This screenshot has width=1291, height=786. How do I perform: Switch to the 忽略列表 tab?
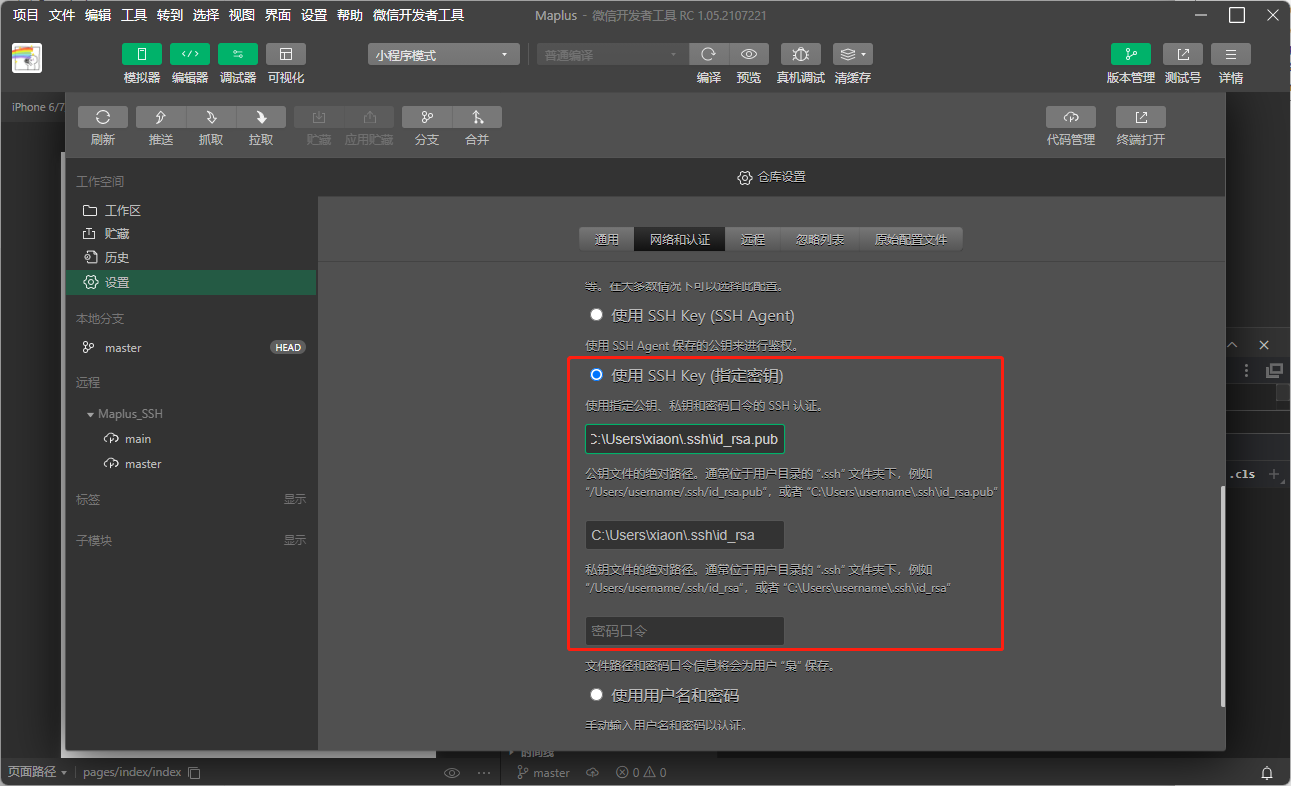tap(820, 239)
